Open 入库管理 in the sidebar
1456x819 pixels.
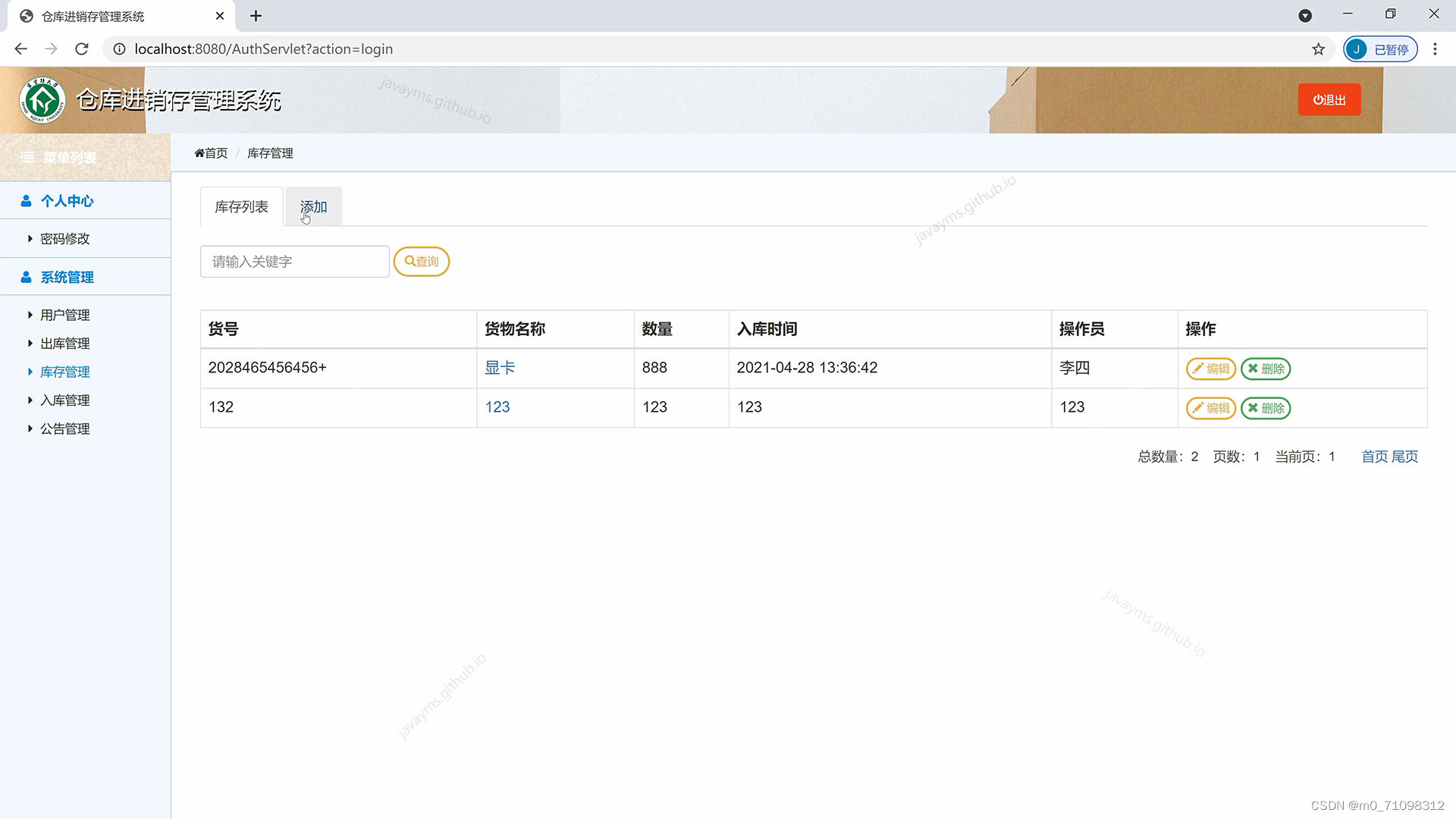pyautogui.click(x=64, y=400)
